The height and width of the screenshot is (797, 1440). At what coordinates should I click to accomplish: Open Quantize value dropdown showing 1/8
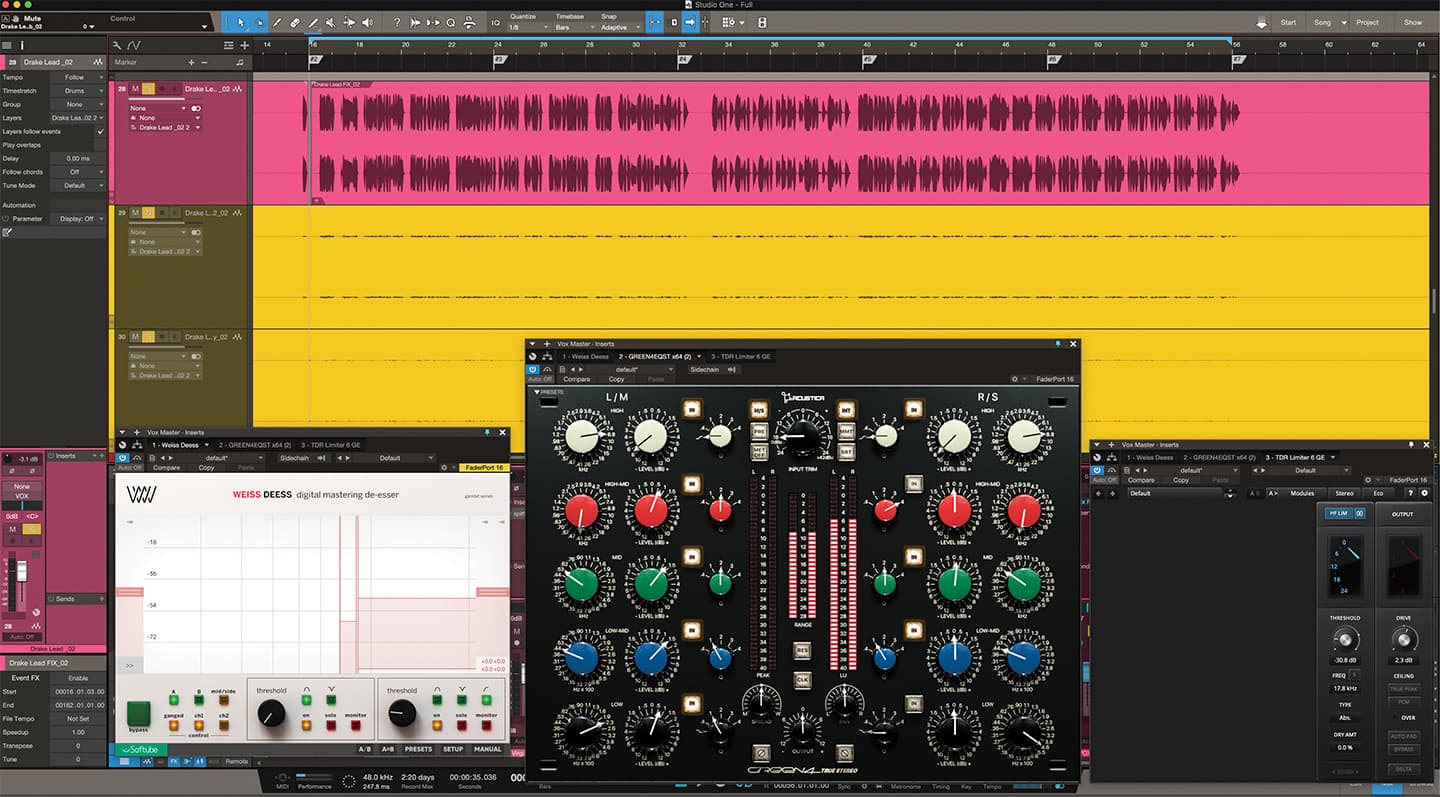[528, 27]
